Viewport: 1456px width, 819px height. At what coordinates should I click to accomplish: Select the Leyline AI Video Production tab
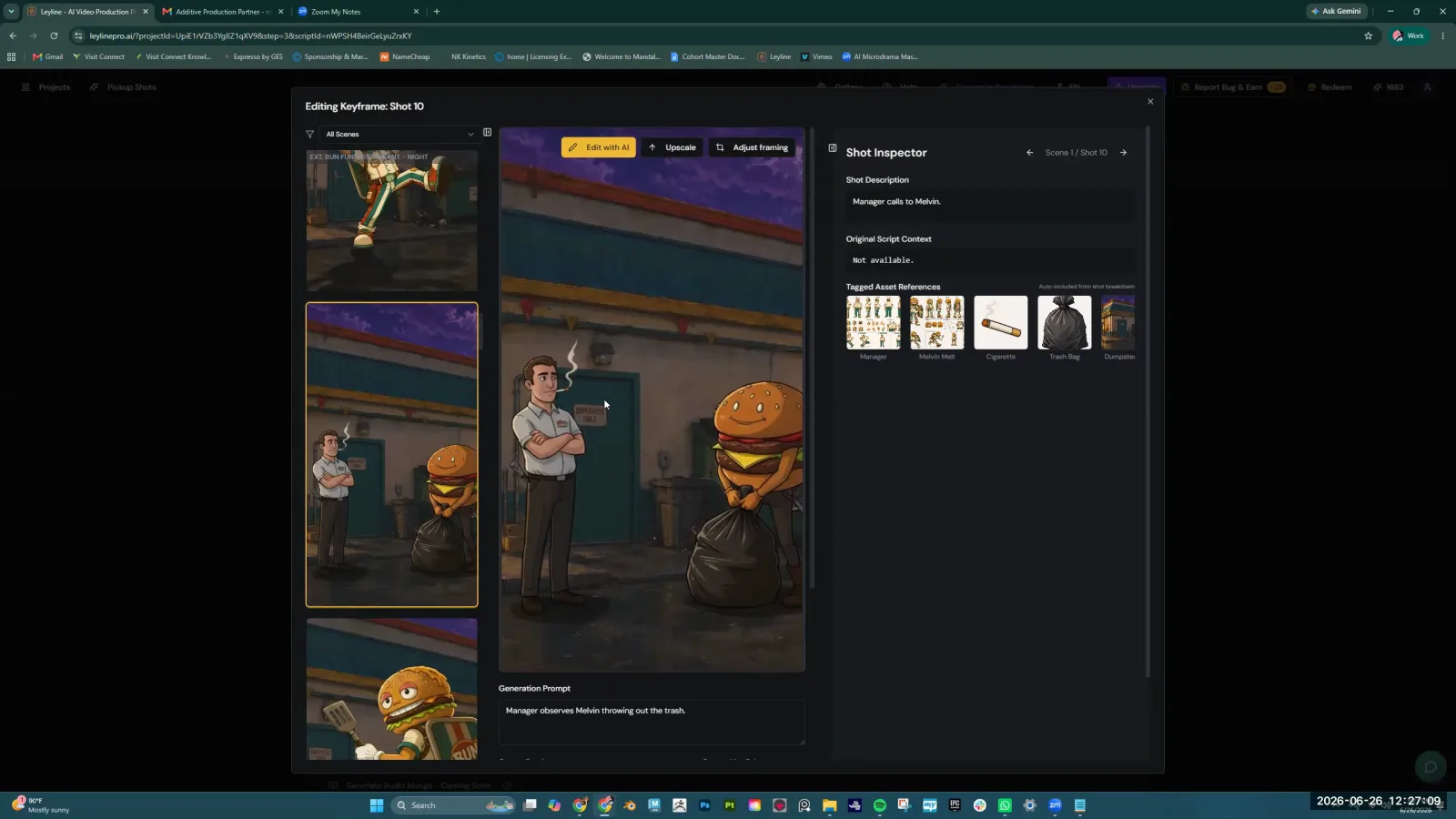[86, 12]
